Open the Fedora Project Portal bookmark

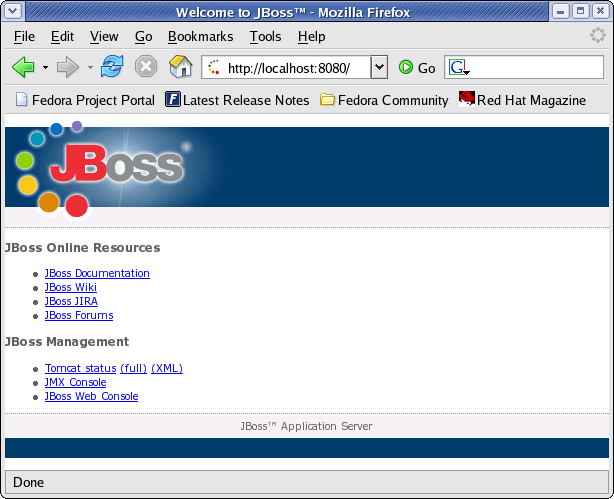(x=85, y=100)
